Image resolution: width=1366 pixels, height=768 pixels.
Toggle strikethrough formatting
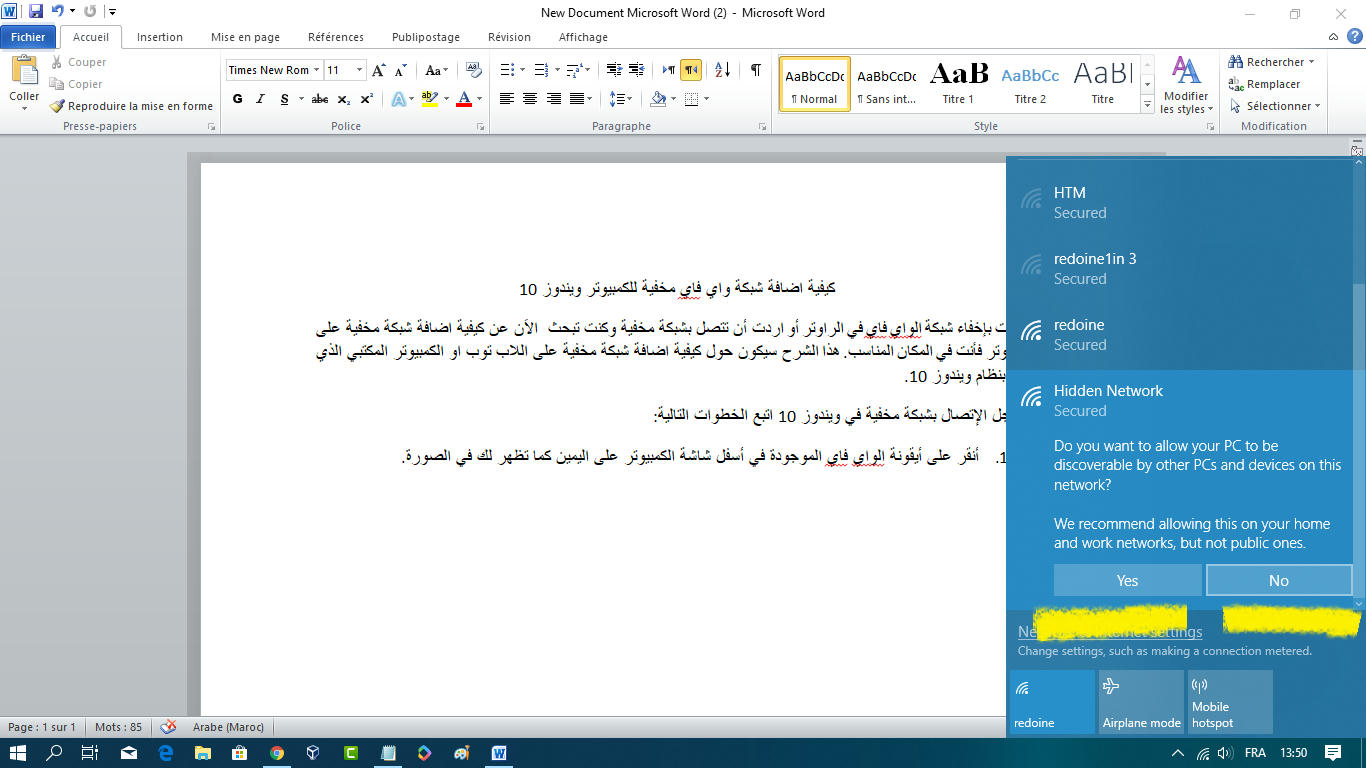[x=320, y=99]
